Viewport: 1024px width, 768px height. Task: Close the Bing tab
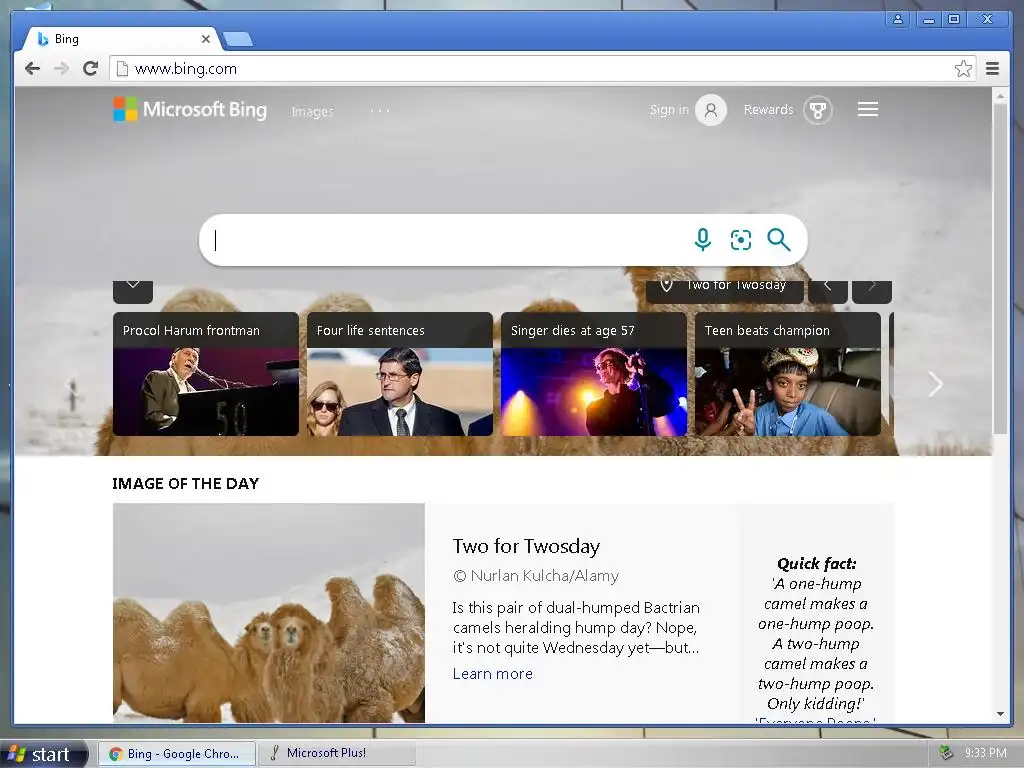click(x=206, y=39)
